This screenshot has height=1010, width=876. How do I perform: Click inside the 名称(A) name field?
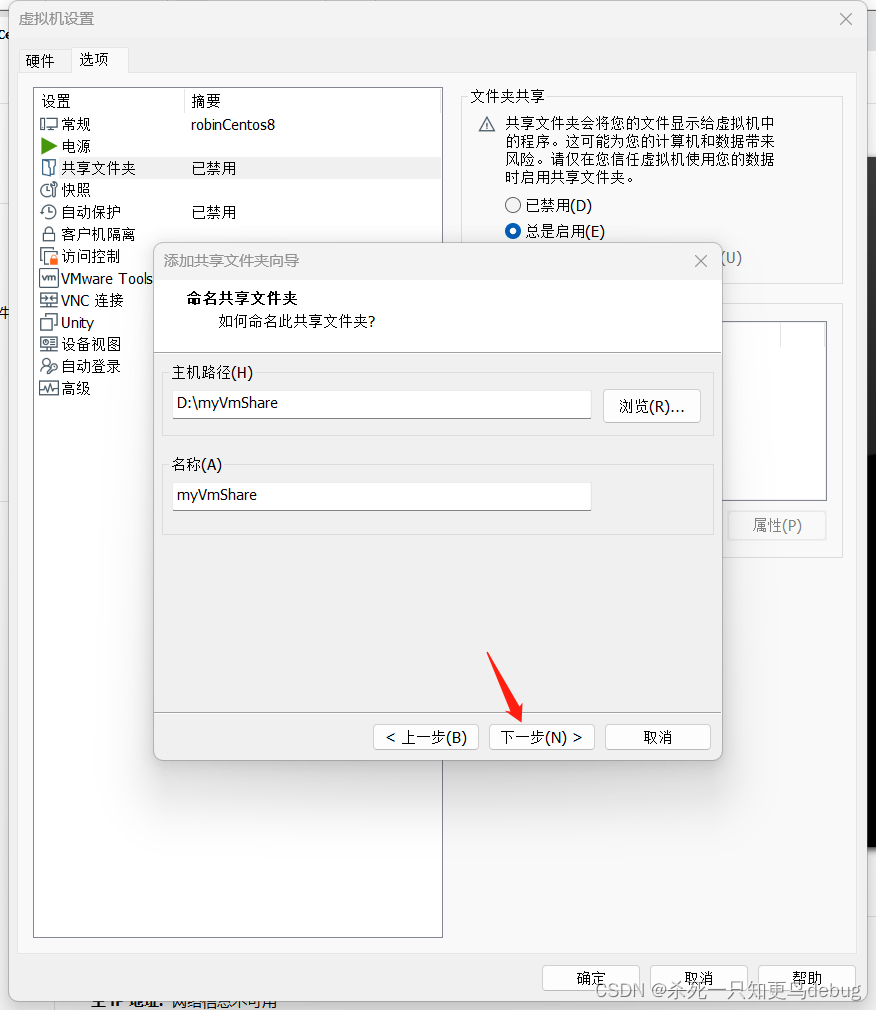coord(380,495)
